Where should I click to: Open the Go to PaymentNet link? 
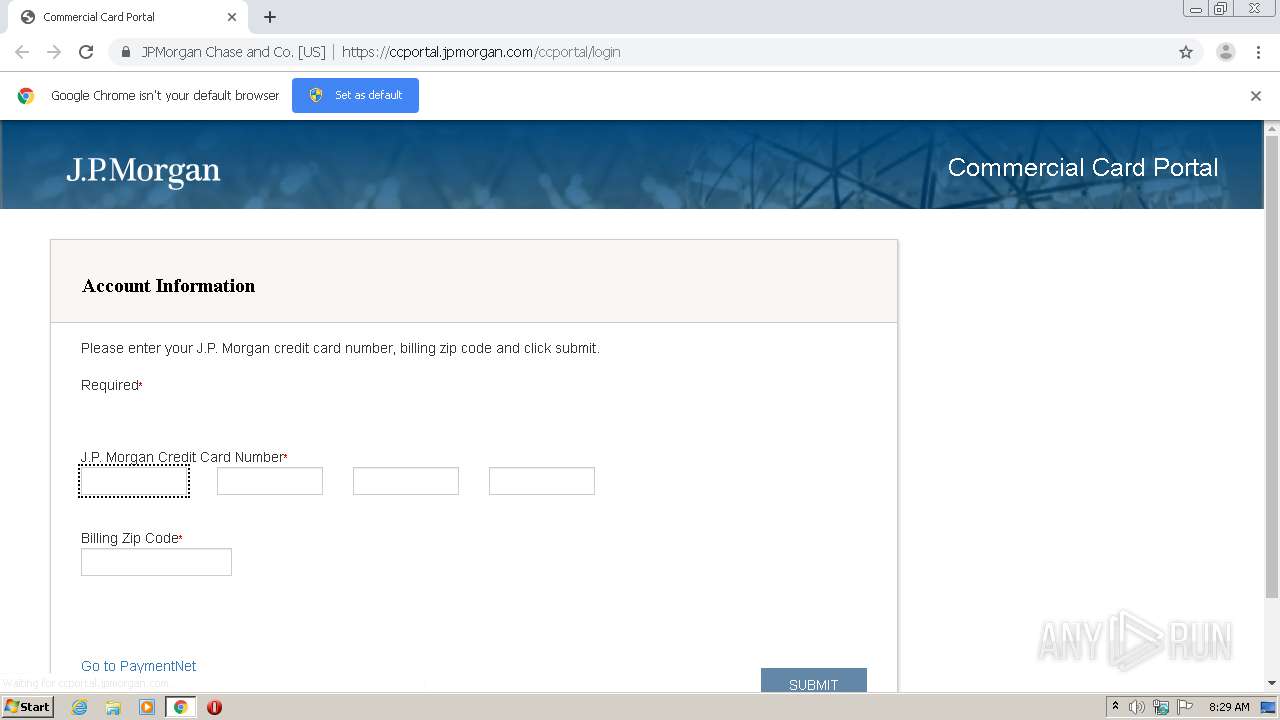tap(139, 666)
